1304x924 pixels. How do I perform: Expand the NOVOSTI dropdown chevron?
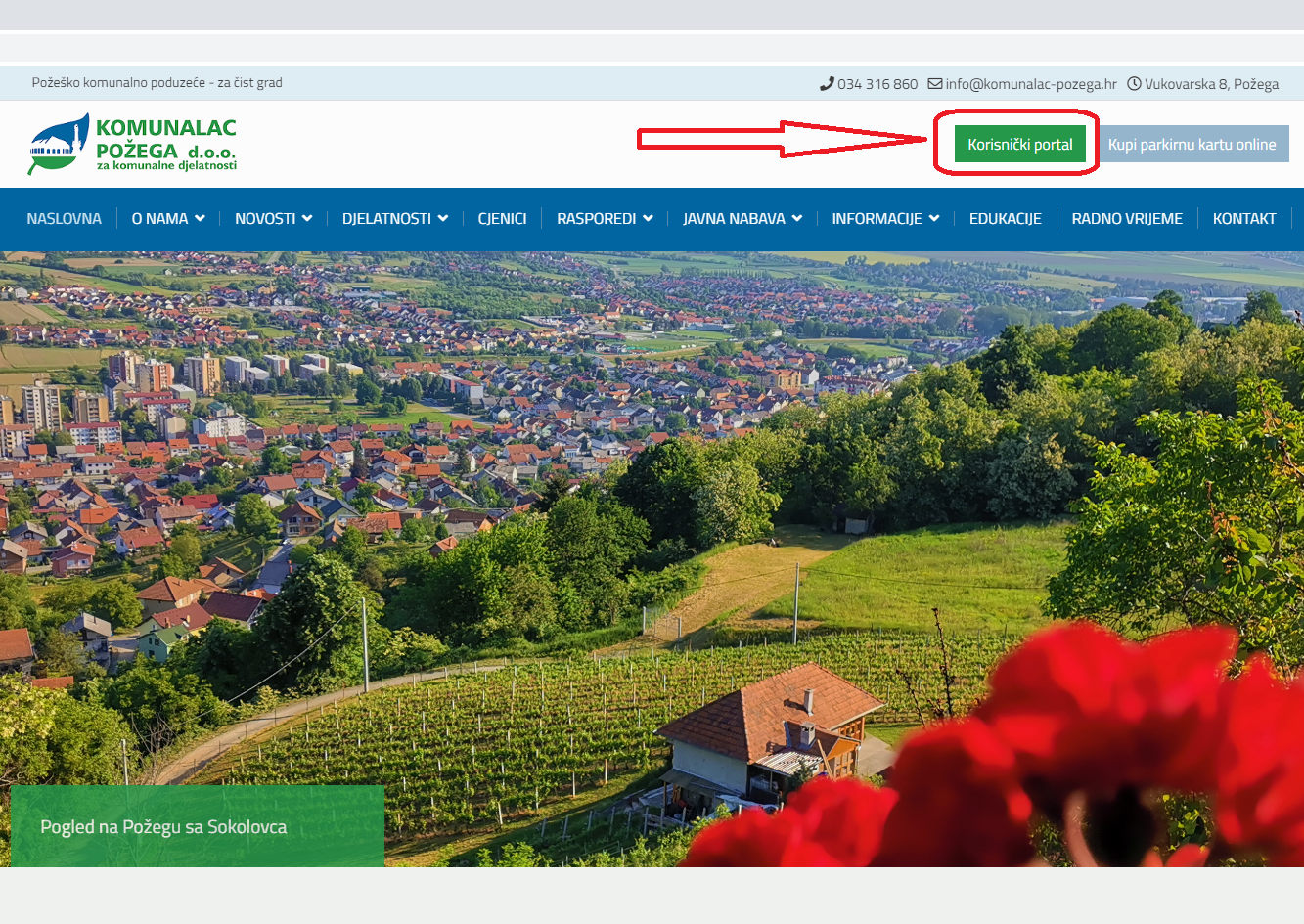[307, 219]
